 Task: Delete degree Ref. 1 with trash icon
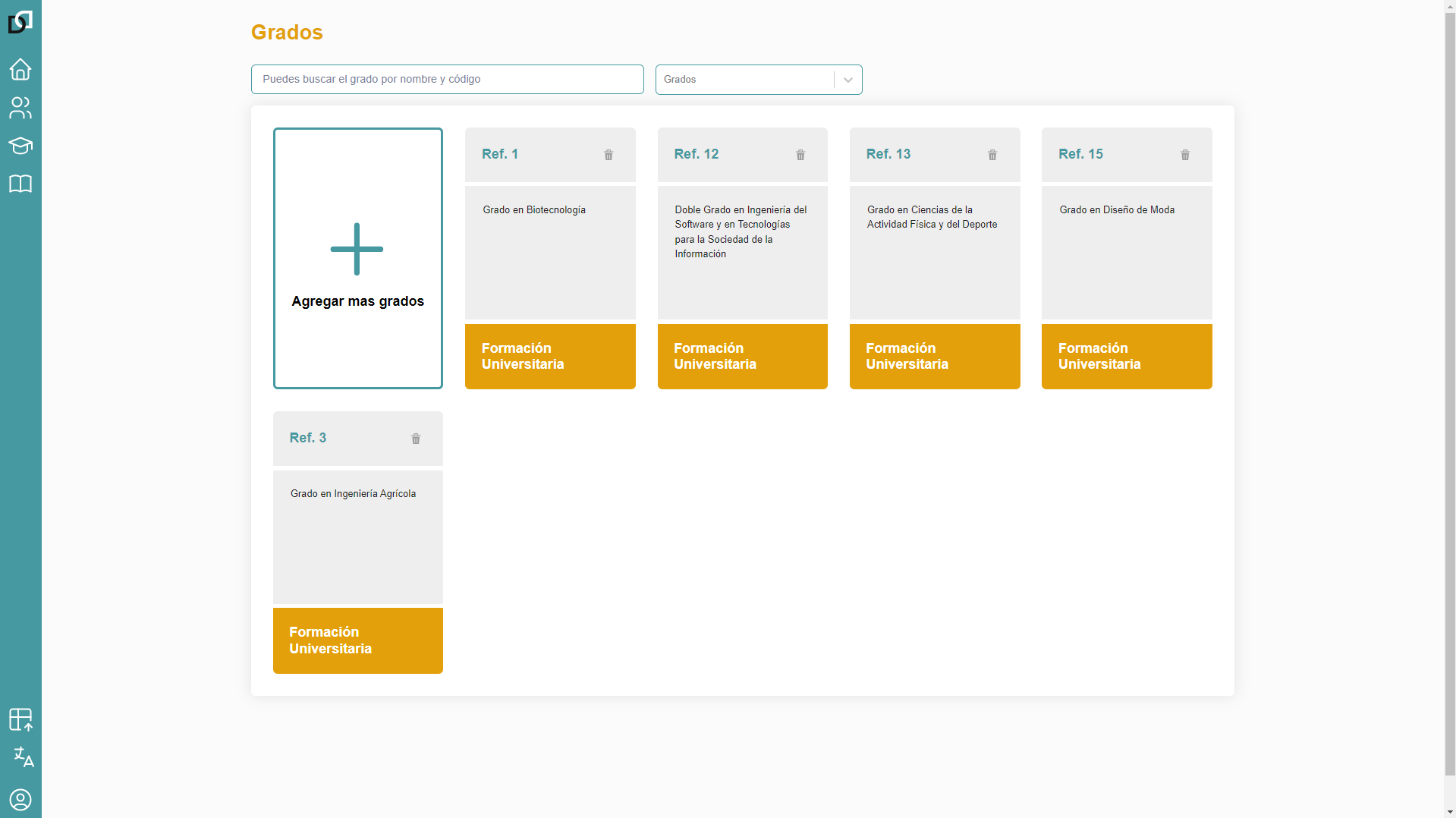coord(609,155)
